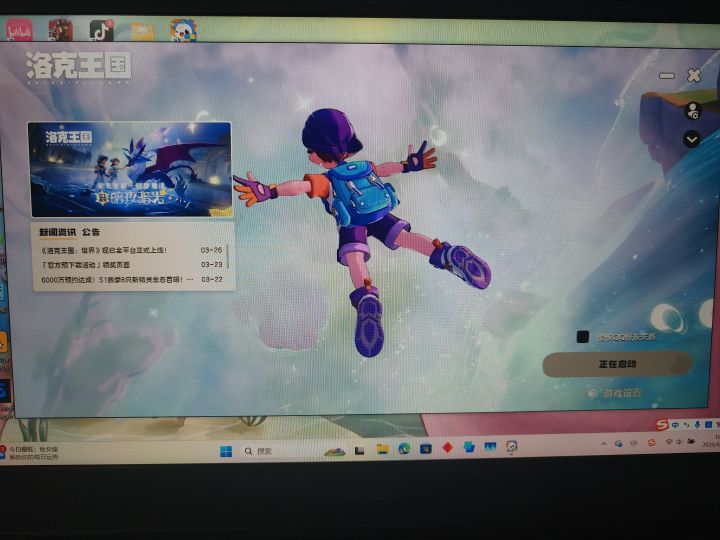Open the news dated 03-26
Viewport: 720px width, 540px height.
click(132, 250)
